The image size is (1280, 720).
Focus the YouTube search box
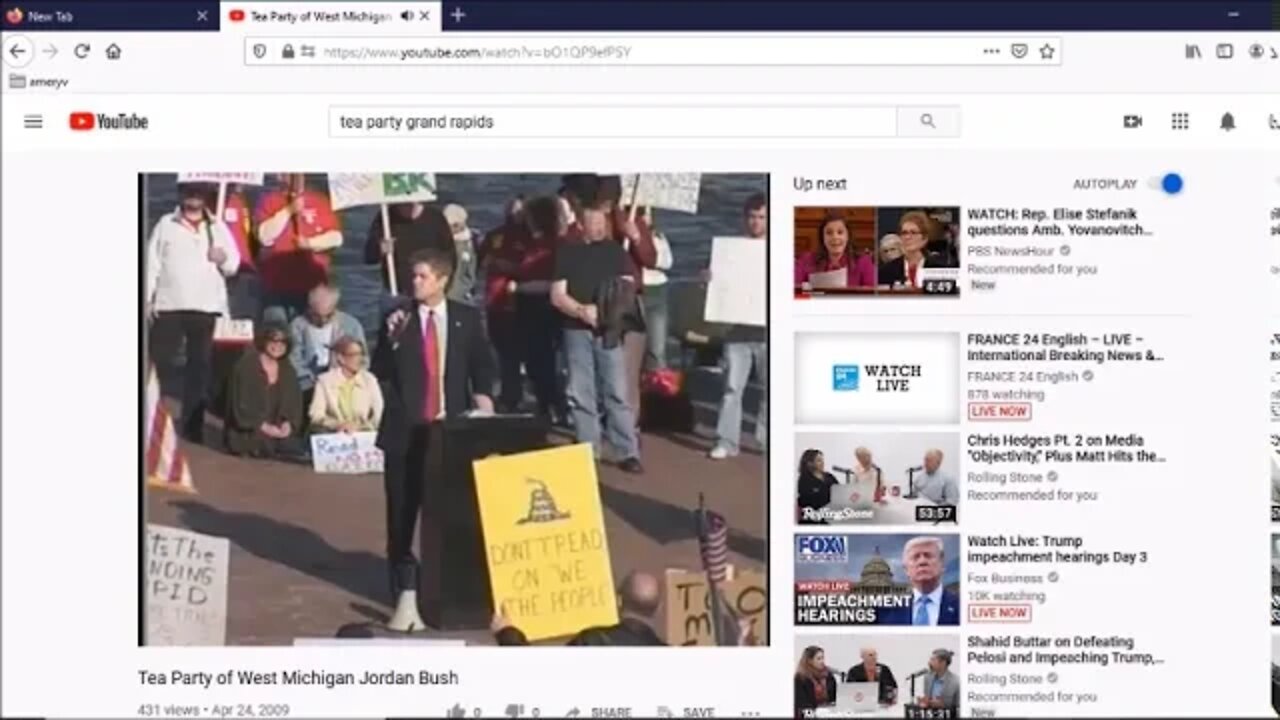click(613, 122)
